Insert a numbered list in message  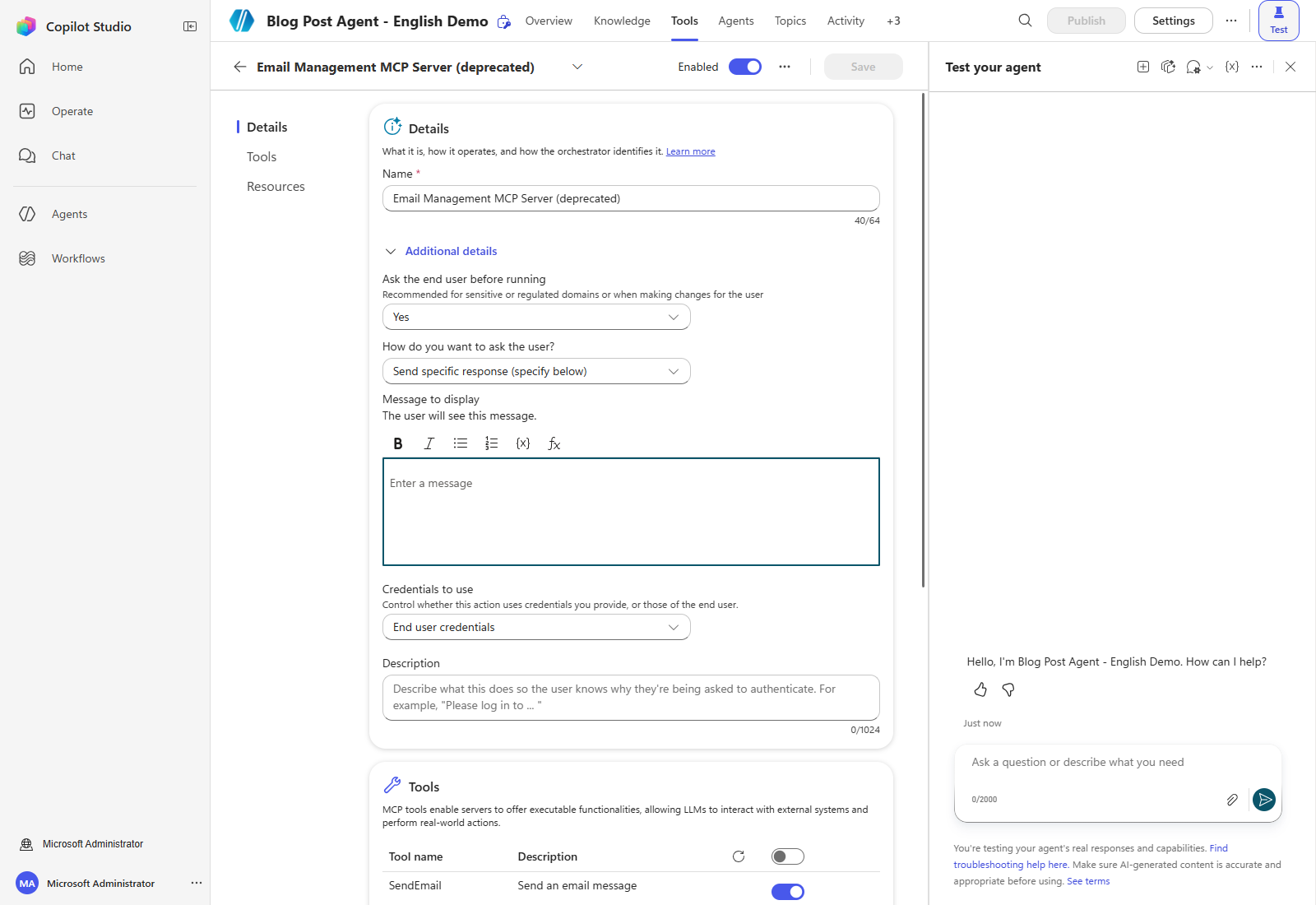491,443
